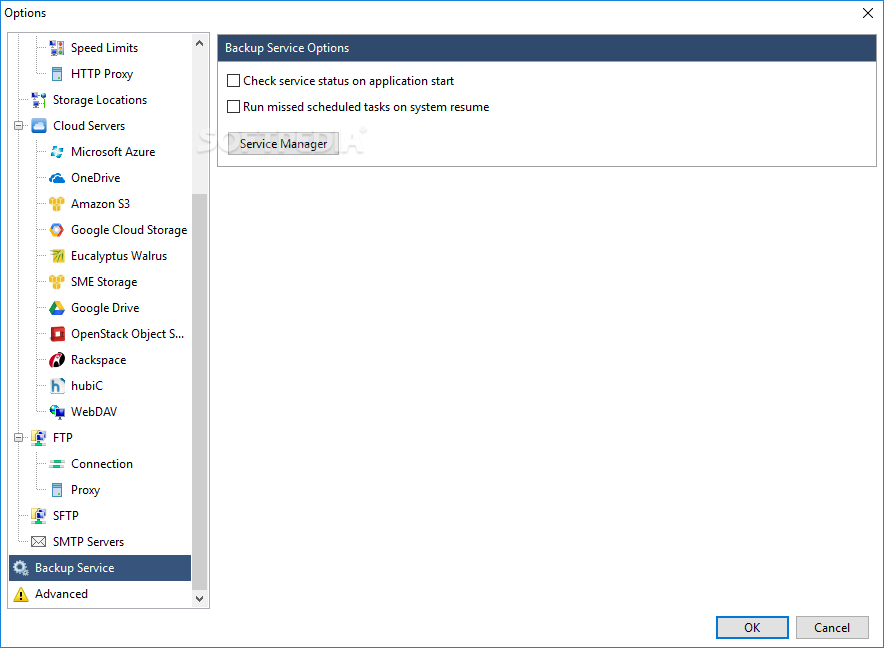Collapse the FTP tree node
The height and width of the screenshot is (648, 884).
coord(19,438)
